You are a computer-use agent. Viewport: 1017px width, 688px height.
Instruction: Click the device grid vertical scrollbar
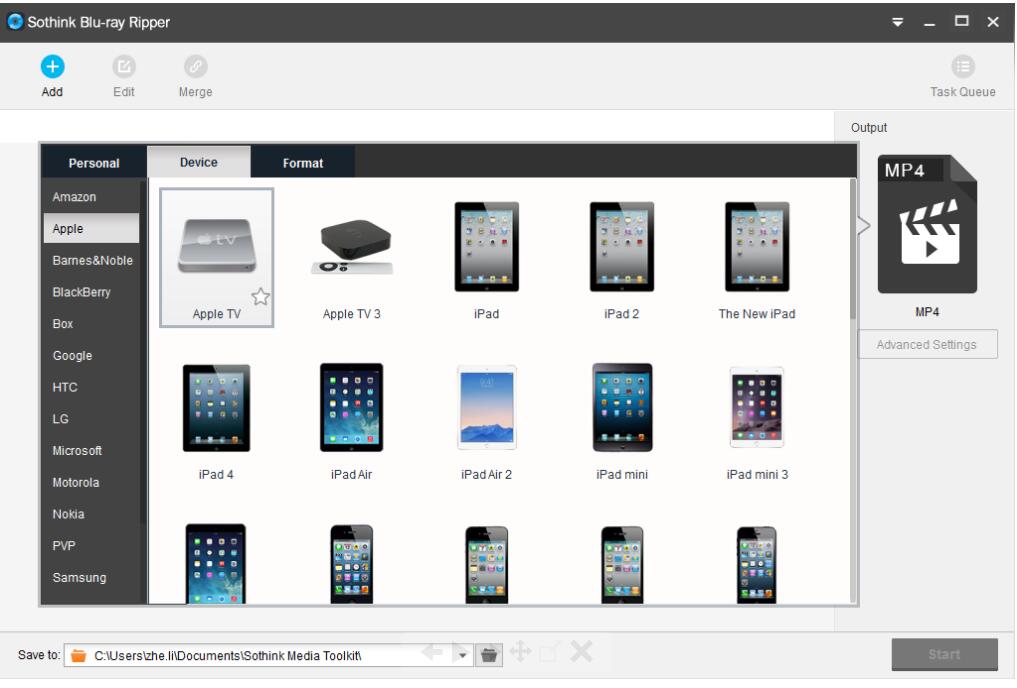(852, 250)
